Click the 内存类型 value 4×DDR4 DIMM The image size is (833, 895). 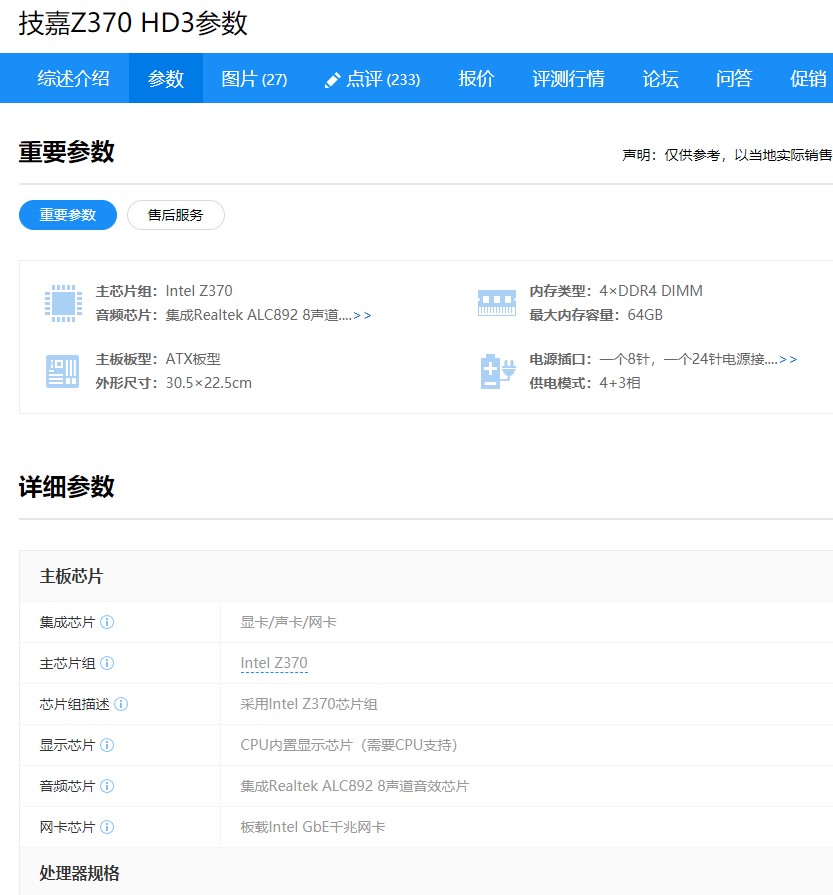[x=651, y=291]
